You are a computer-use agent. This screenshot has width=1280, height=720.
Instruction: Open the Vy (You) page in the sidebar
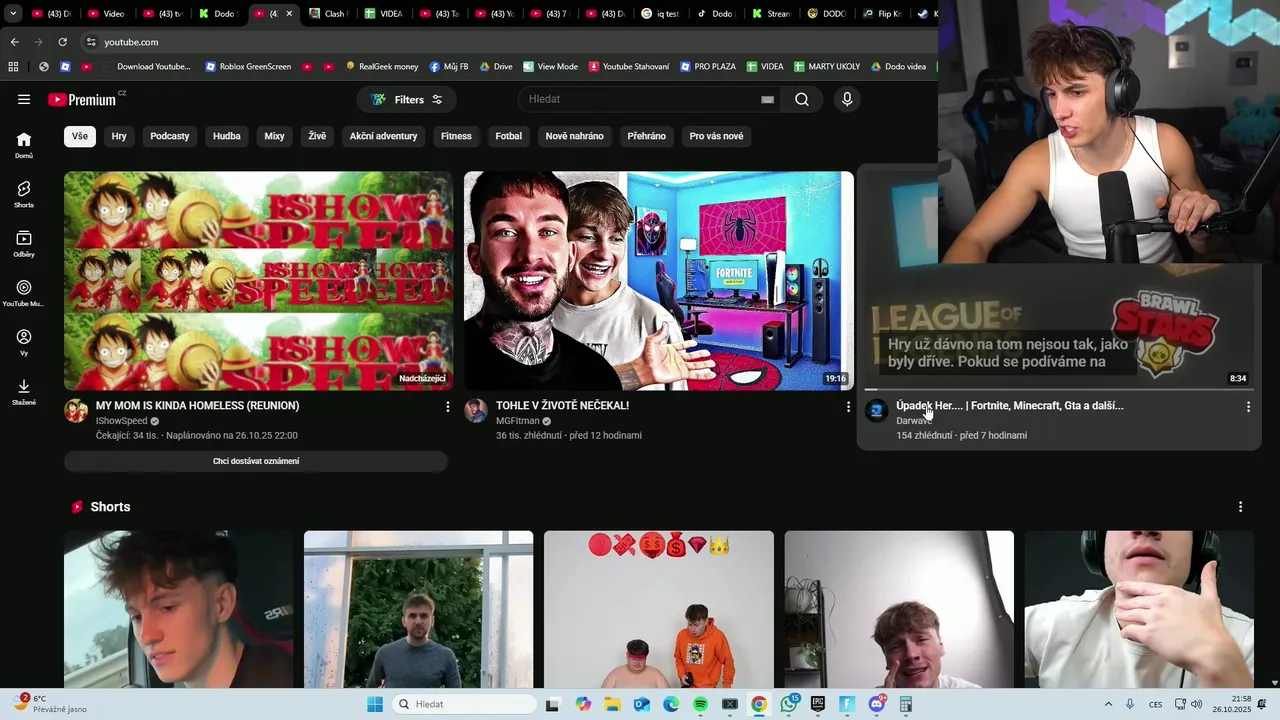tap(24, 343)
